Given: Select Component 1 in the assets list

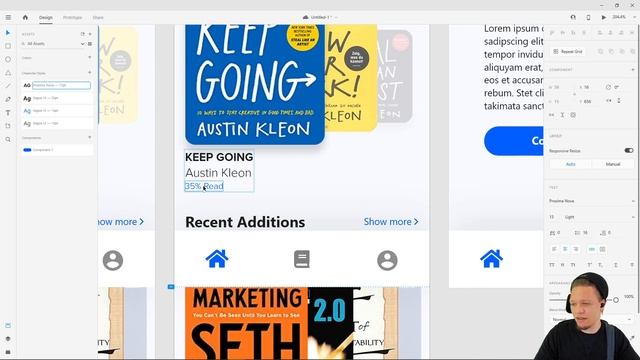Looking at the screenshot, I should (57, 150).
